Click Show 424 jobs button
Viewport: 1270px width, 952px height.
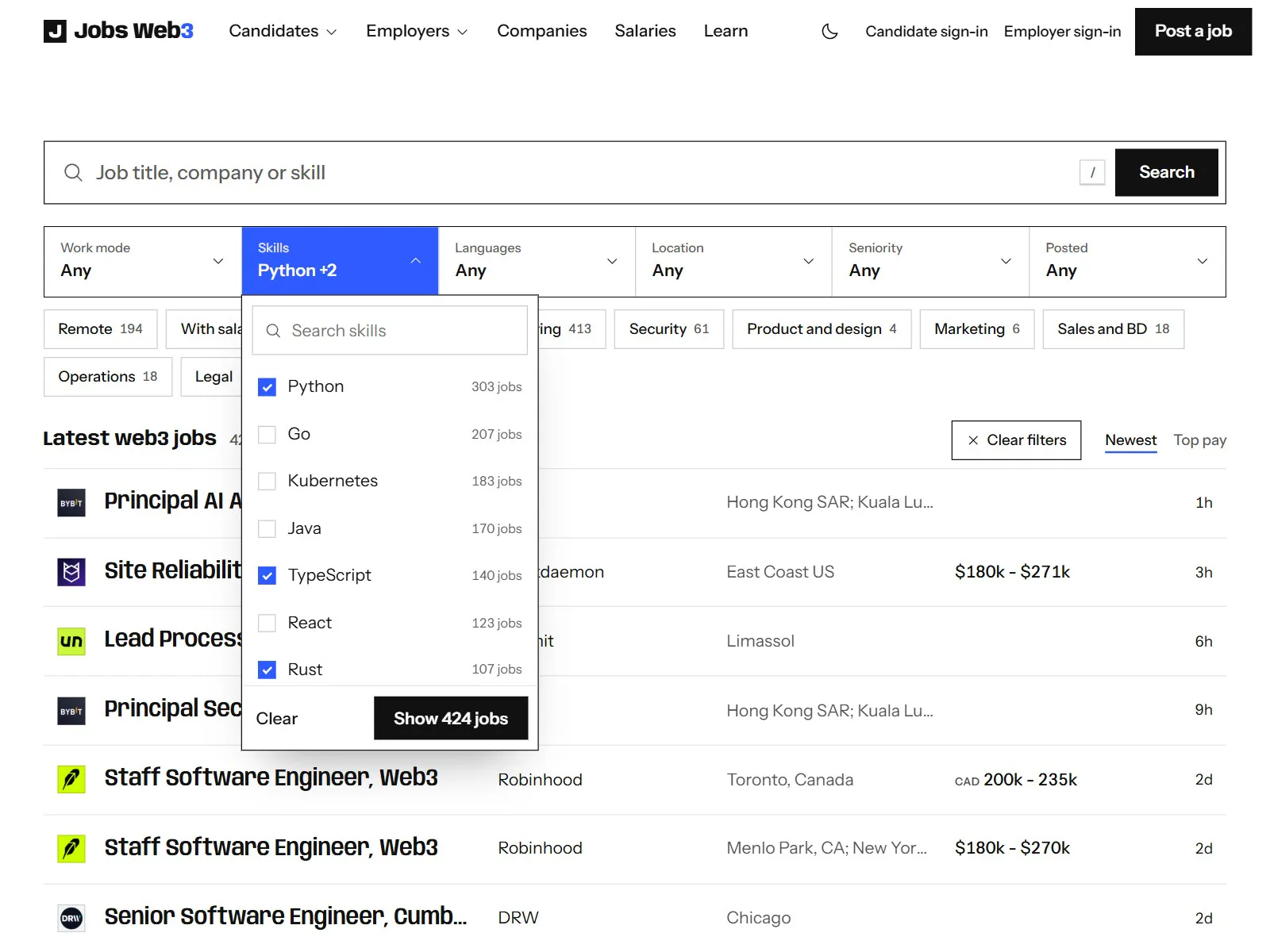pos(451,719)
